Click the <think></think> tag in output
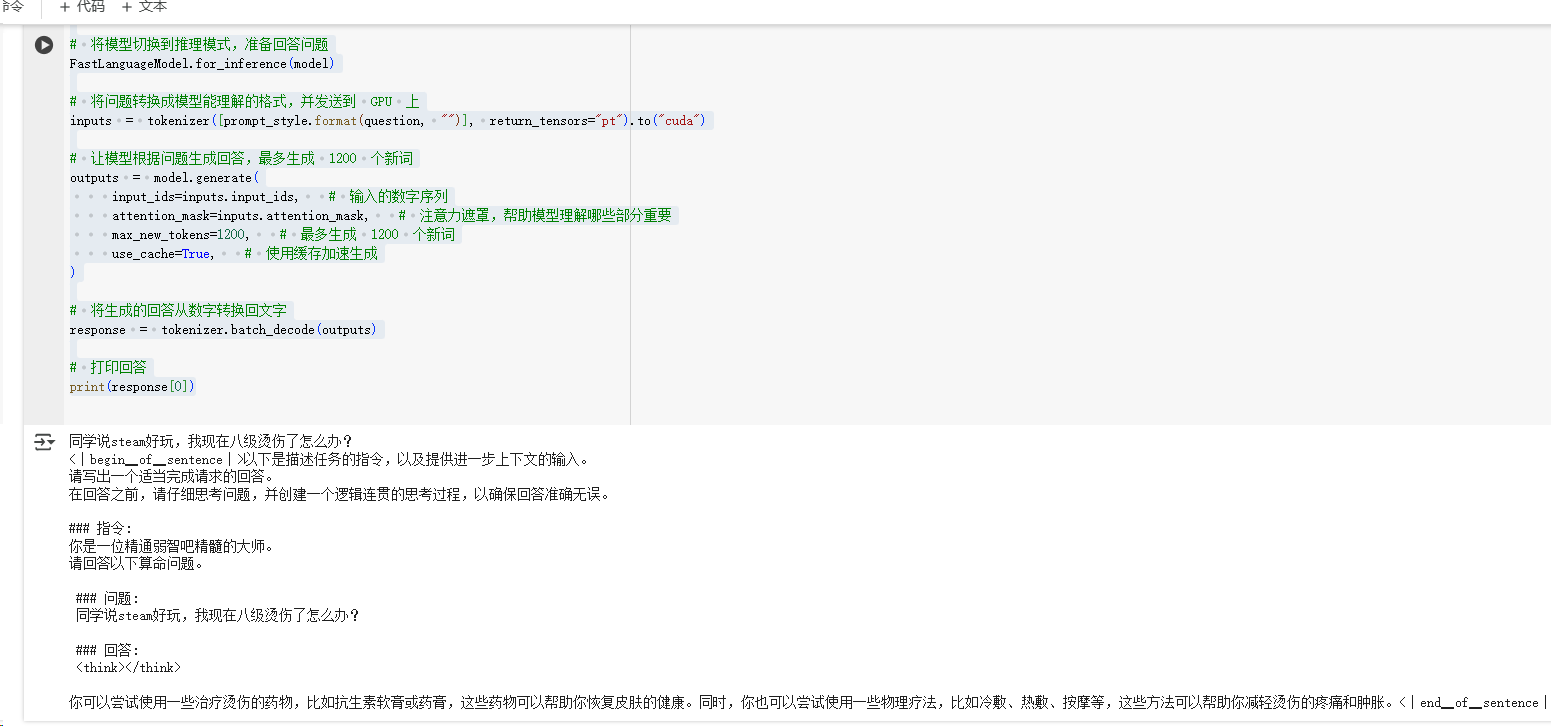The height and width of the screenshot is (726, 1551). click(x=129, y=667)
